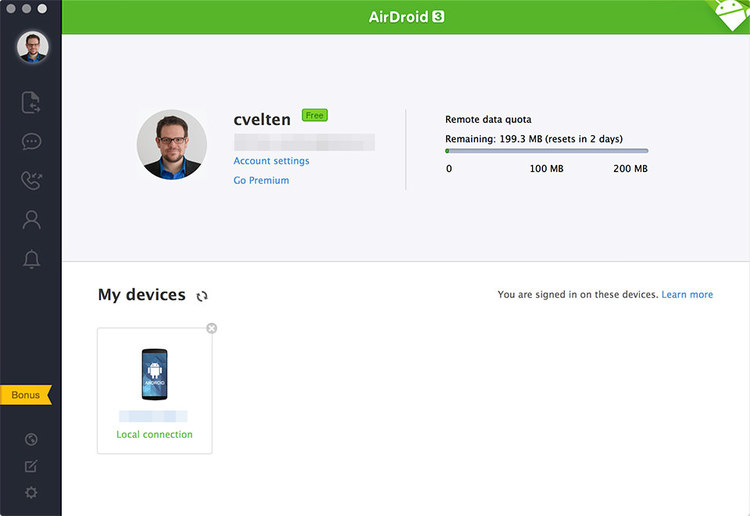The width and height of the screenshot is (750, 516).
Task: Click the Local connection status text
Action: (154, 435)
